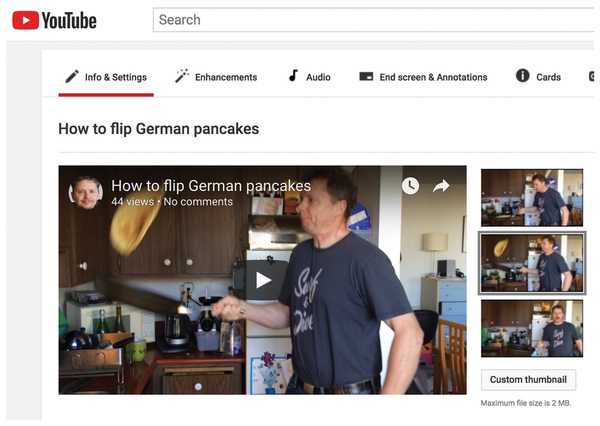Switch to the Enhancements tab
The width and height of the screenshot is (600, 426).
pos(216,77)
